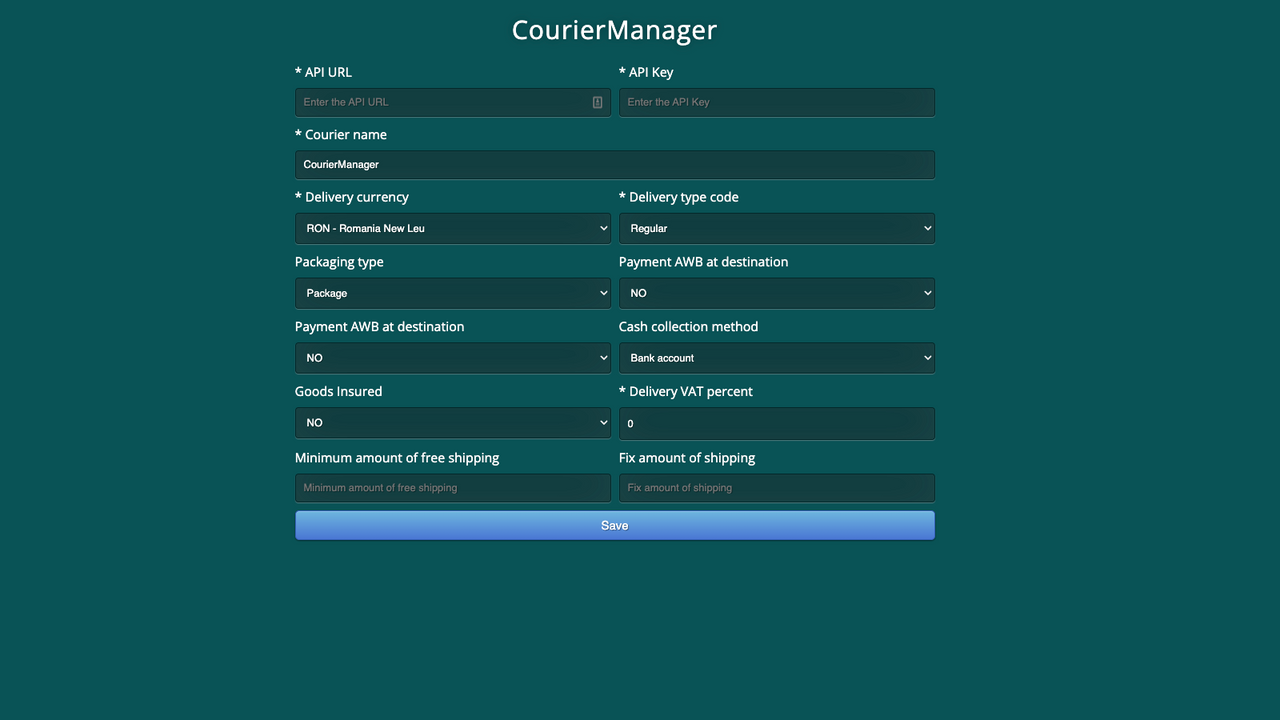Click the Minimum amount of free shipping field

coord(452,487)
